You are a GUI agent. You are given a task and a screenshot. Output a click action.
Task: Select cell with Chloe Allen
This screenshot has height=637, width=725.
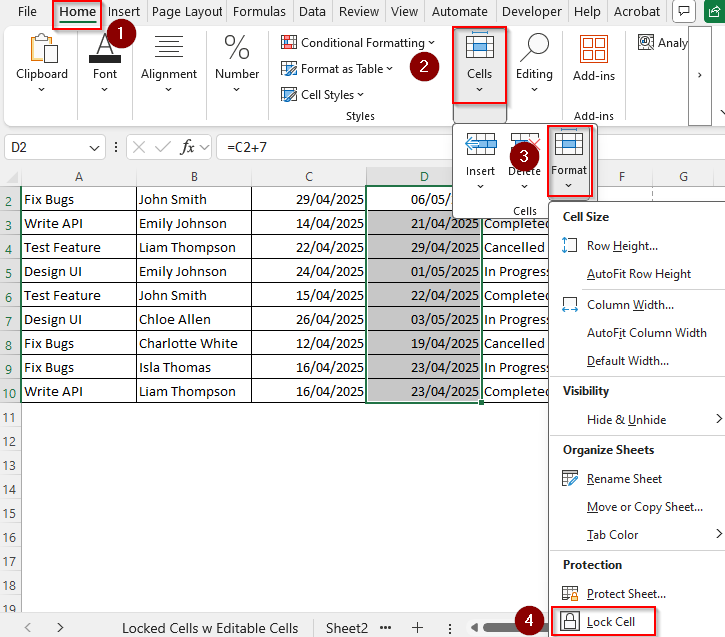click(194, 319)
